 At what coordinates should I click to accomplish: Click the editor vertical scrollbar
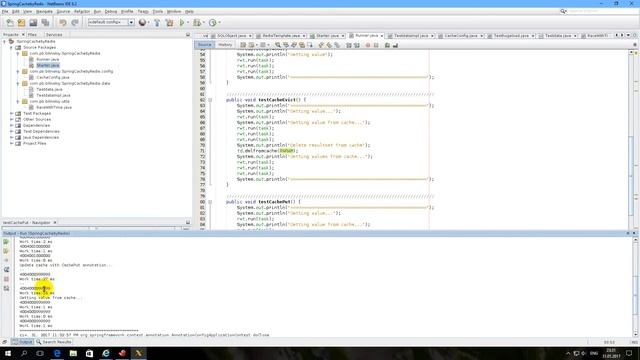(631, 140)
